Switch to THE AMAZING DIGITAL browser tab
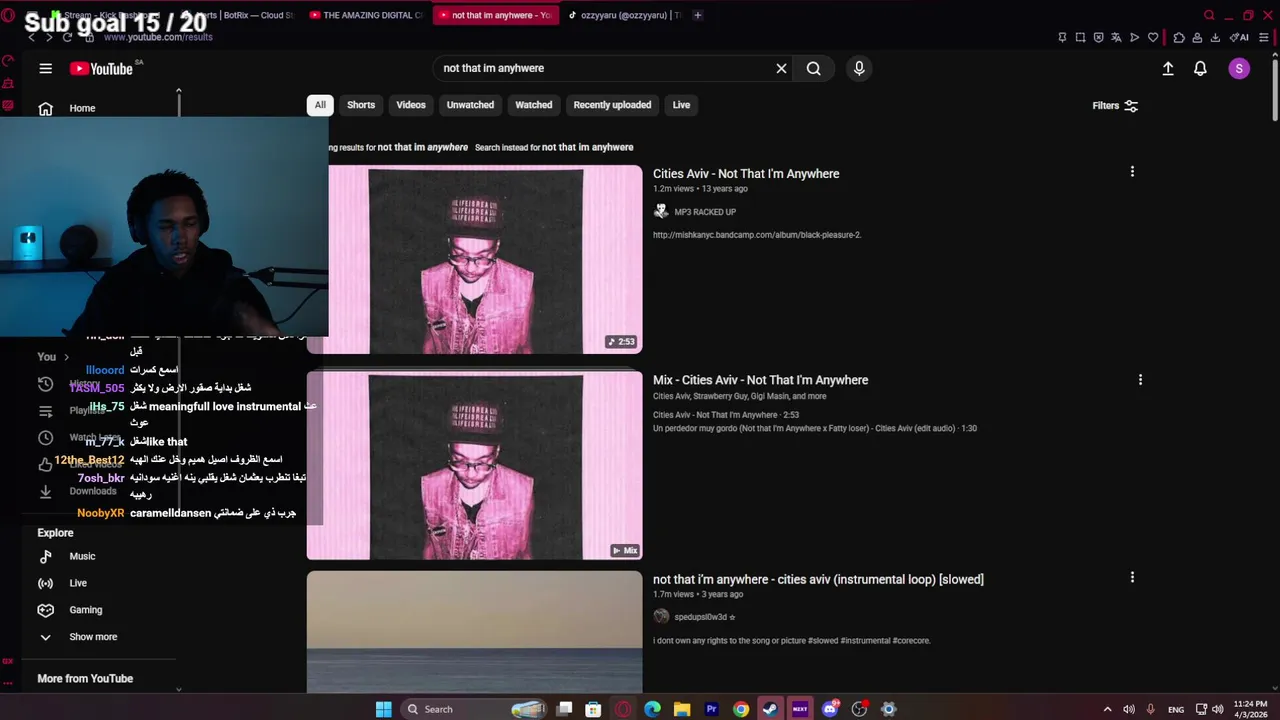 (x=367, y=15)
